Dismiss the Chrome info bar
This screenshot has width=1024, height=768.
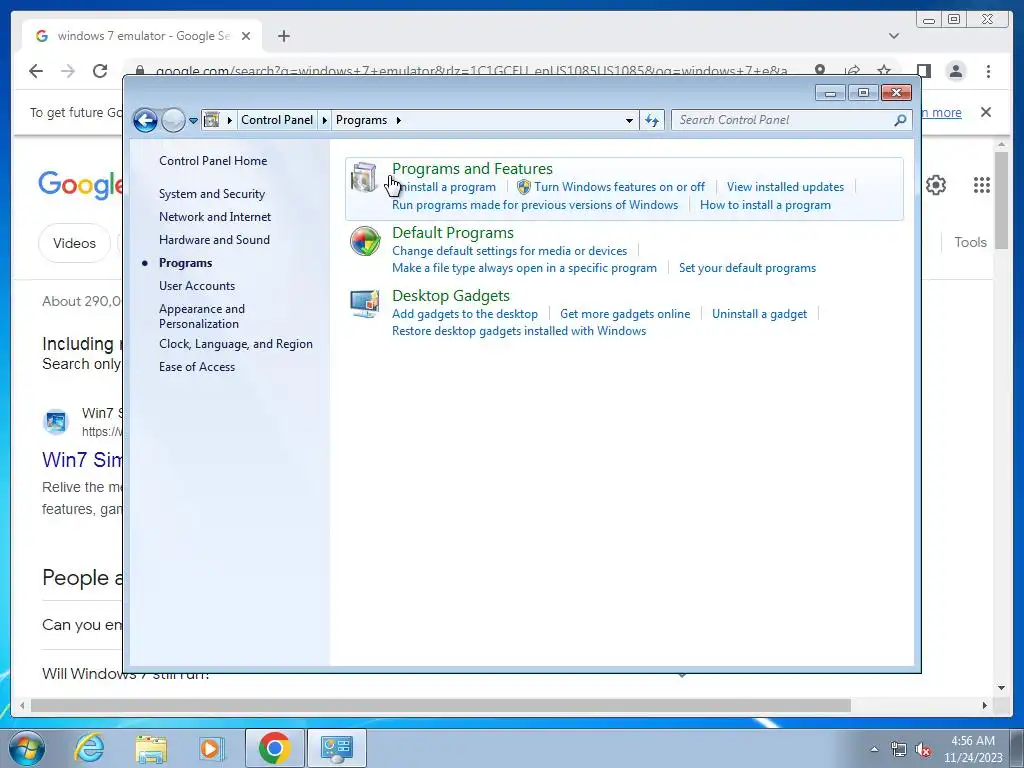[986, 112]
